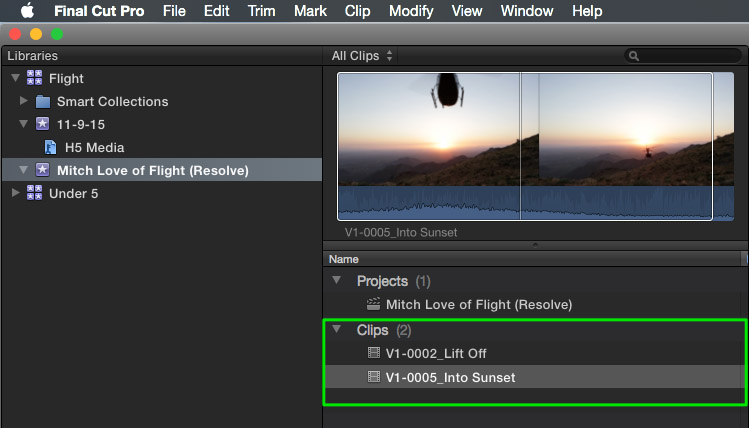Minimize the window with the yellow button
The width and height of the screenshot is (749, 428).
[x=36, y=34]
